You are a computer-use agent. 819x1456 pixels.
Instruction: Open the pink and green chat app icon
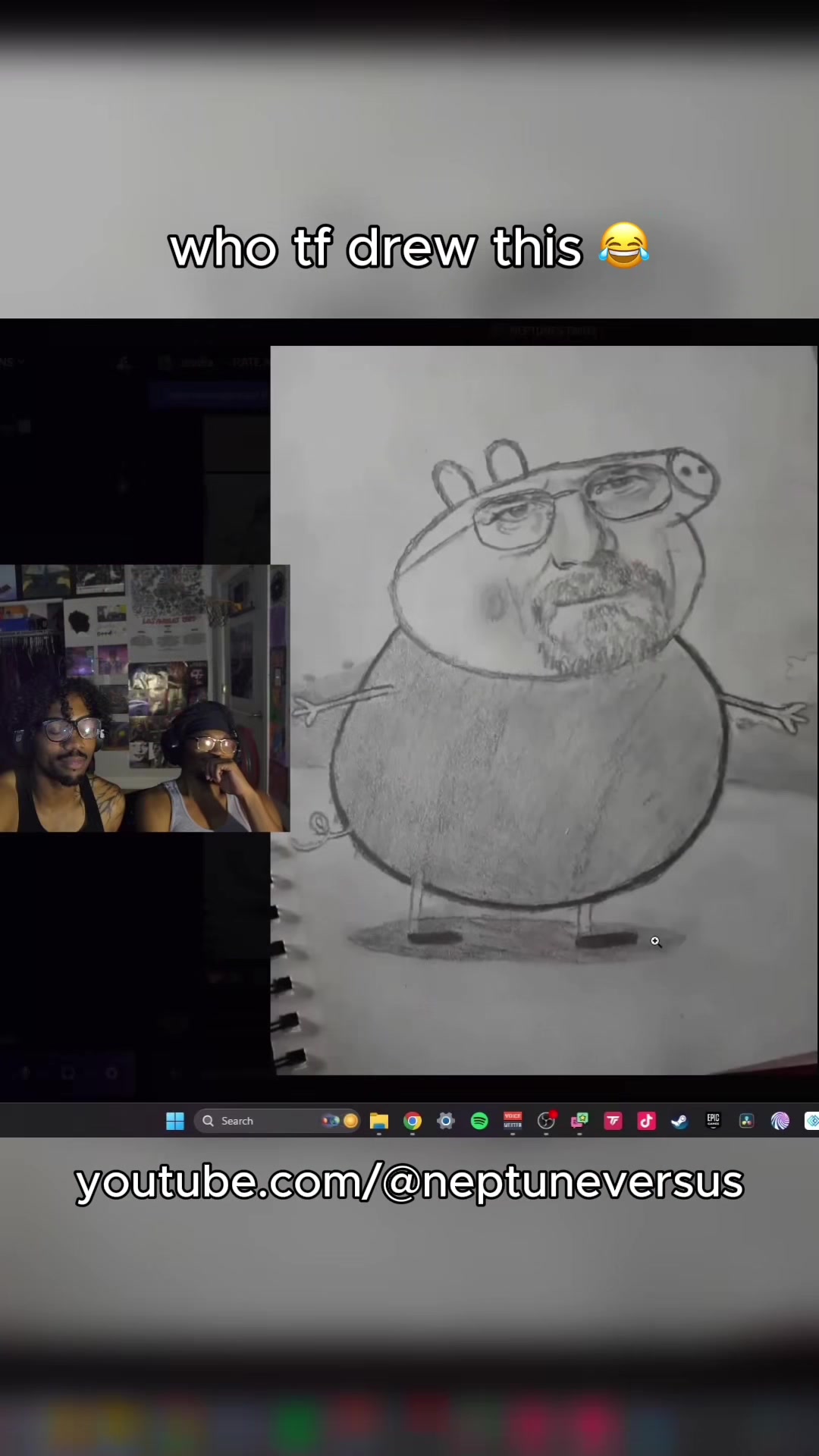(579, 1121)
